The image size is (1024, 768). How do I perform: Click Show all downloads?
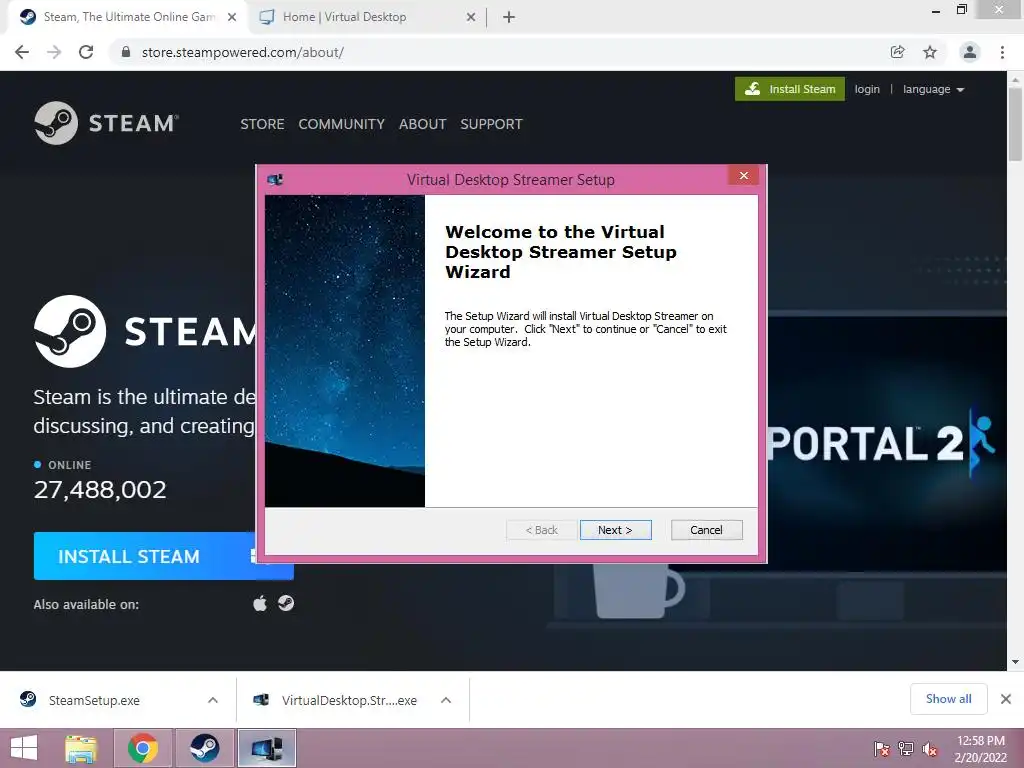coord(948,699)
